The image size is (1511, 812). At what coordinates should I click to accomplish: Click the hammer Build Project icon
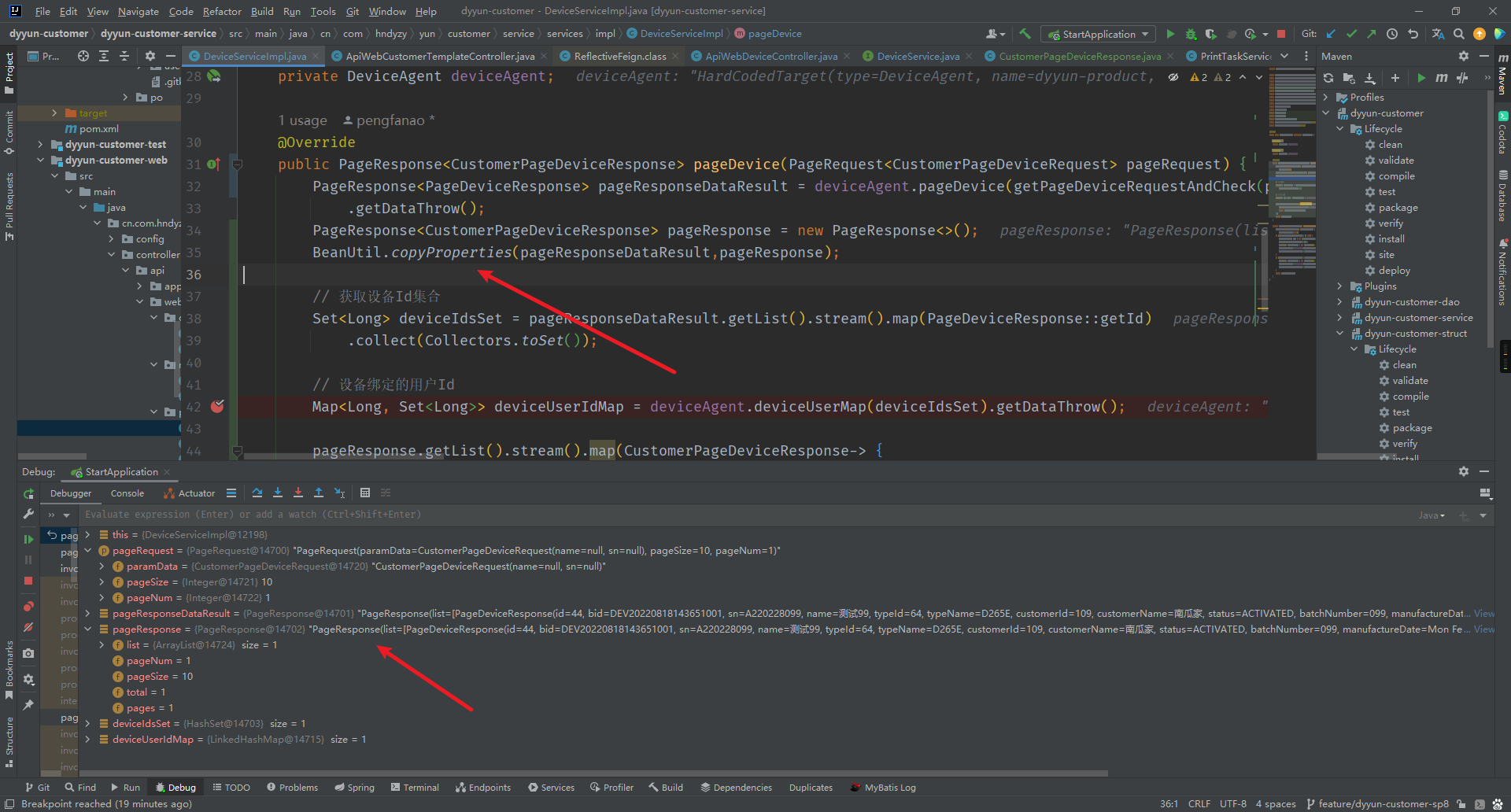pos(1025,34)
